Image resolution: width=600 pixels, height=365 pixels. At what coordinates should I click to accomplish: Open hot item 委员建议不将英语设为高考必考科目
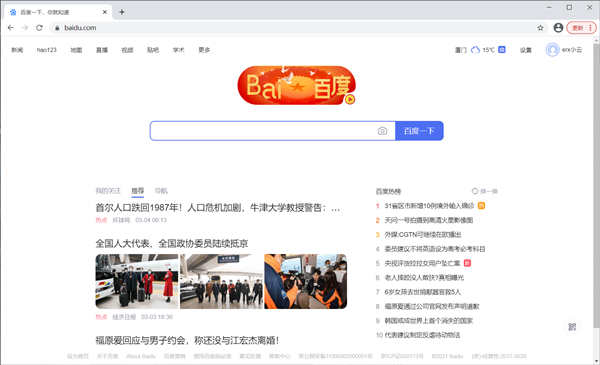click(x=435, y=249)
